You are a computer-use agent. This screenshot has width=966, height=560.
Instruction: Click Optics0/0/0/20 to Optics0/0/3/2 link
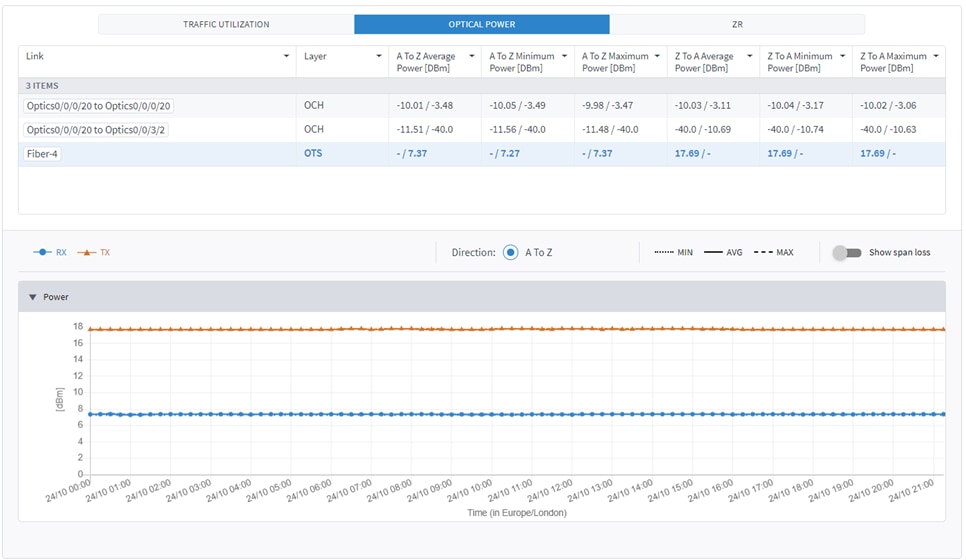[x=97, y=130]
